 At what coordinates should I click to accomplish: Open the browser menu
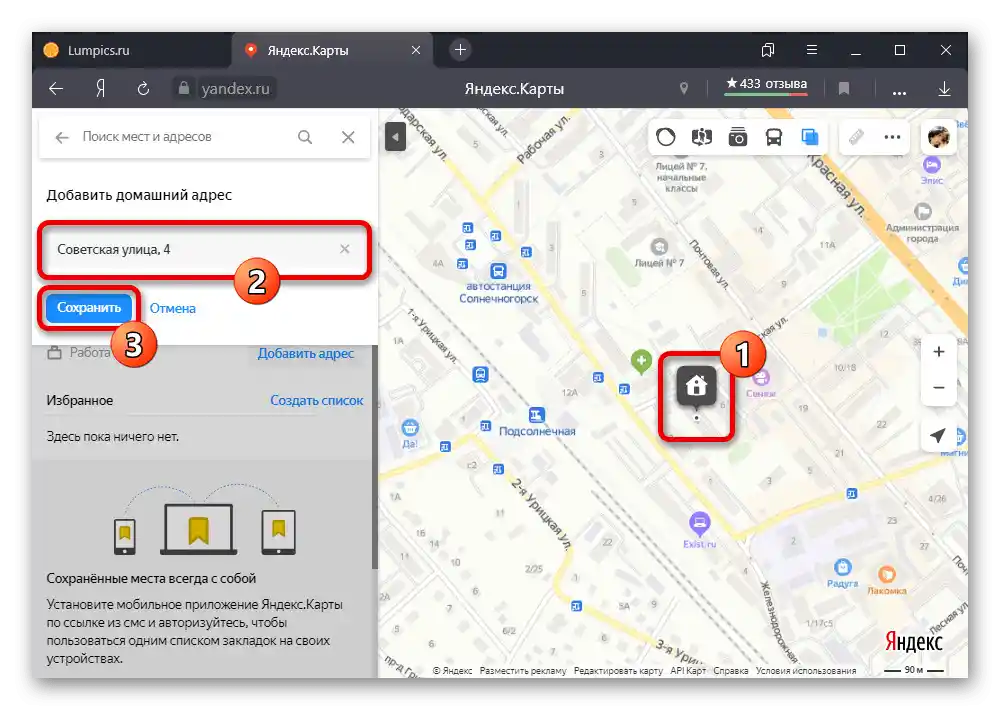coord(812,50)
